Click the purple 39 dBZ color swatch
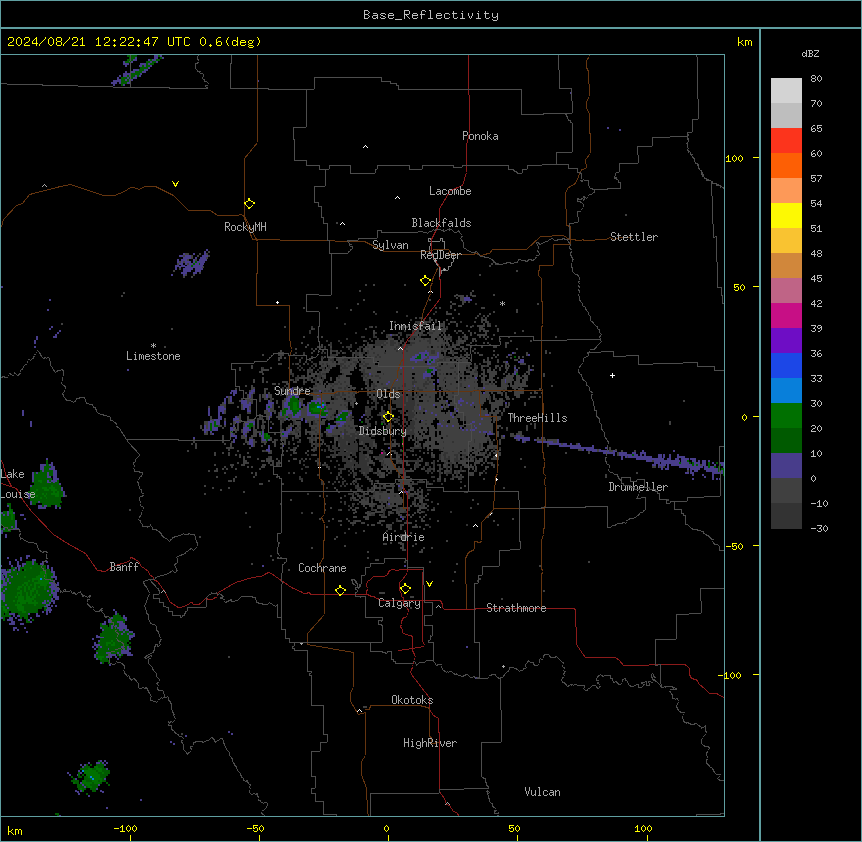 [x=786, y=341]
